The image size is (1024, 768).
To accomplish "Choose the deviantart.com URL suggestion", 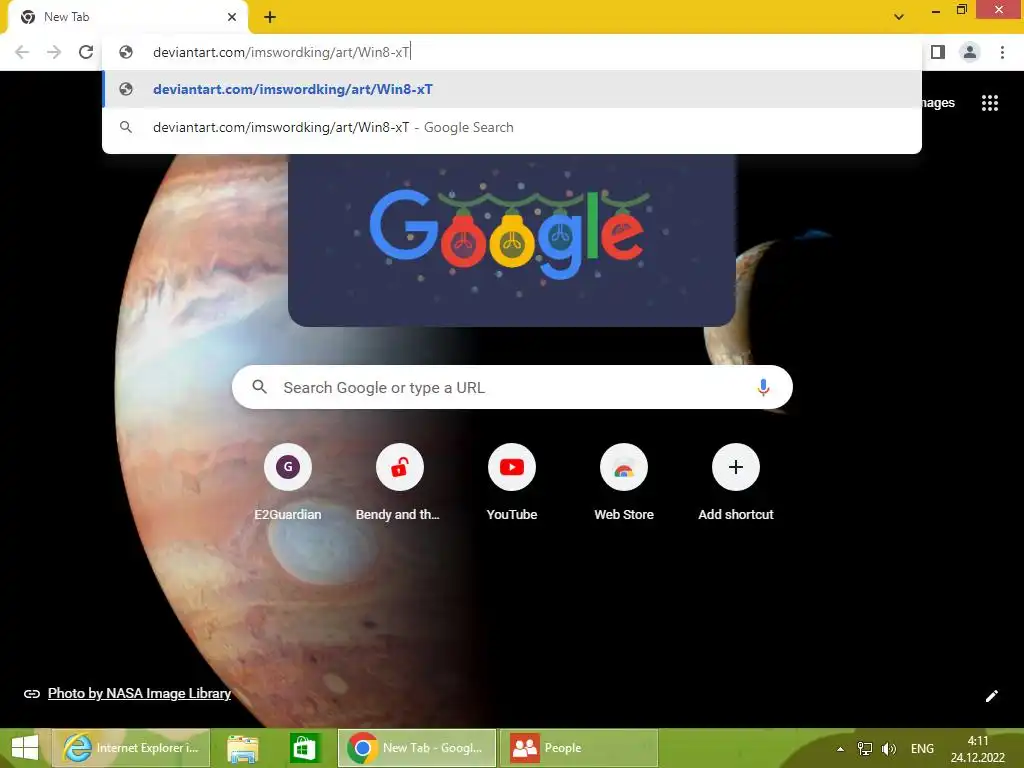I will (x=512, y=89).
